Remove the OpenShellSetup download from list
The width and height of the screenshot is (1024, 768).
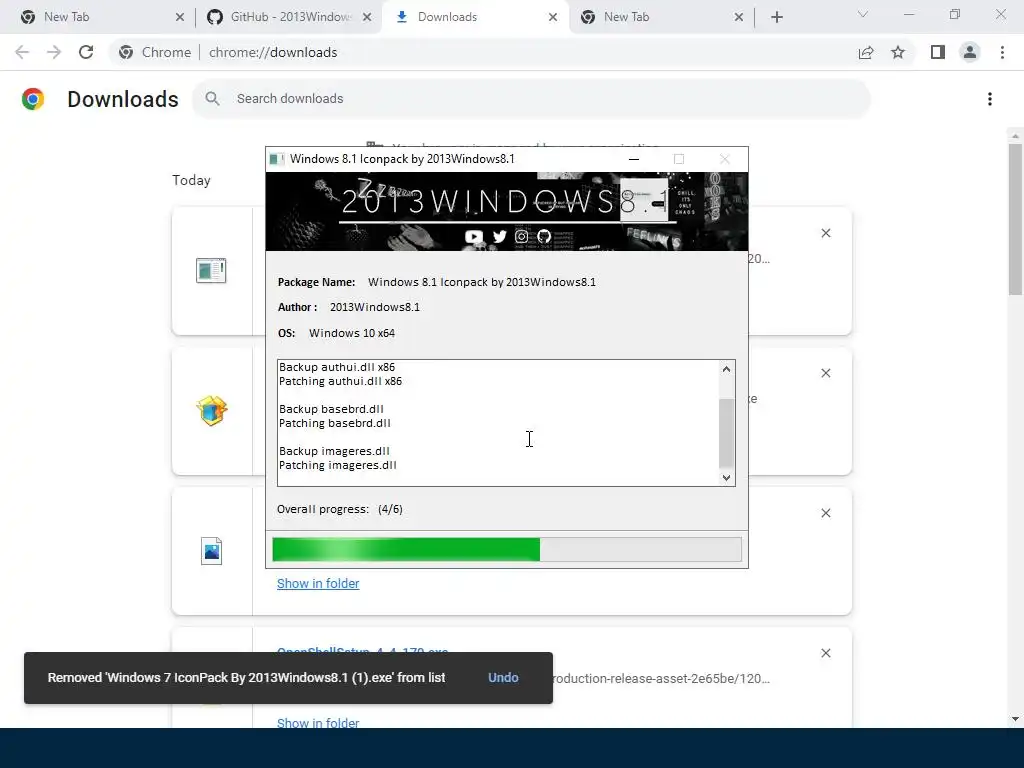pyautogui.click(x=826, y=653)
